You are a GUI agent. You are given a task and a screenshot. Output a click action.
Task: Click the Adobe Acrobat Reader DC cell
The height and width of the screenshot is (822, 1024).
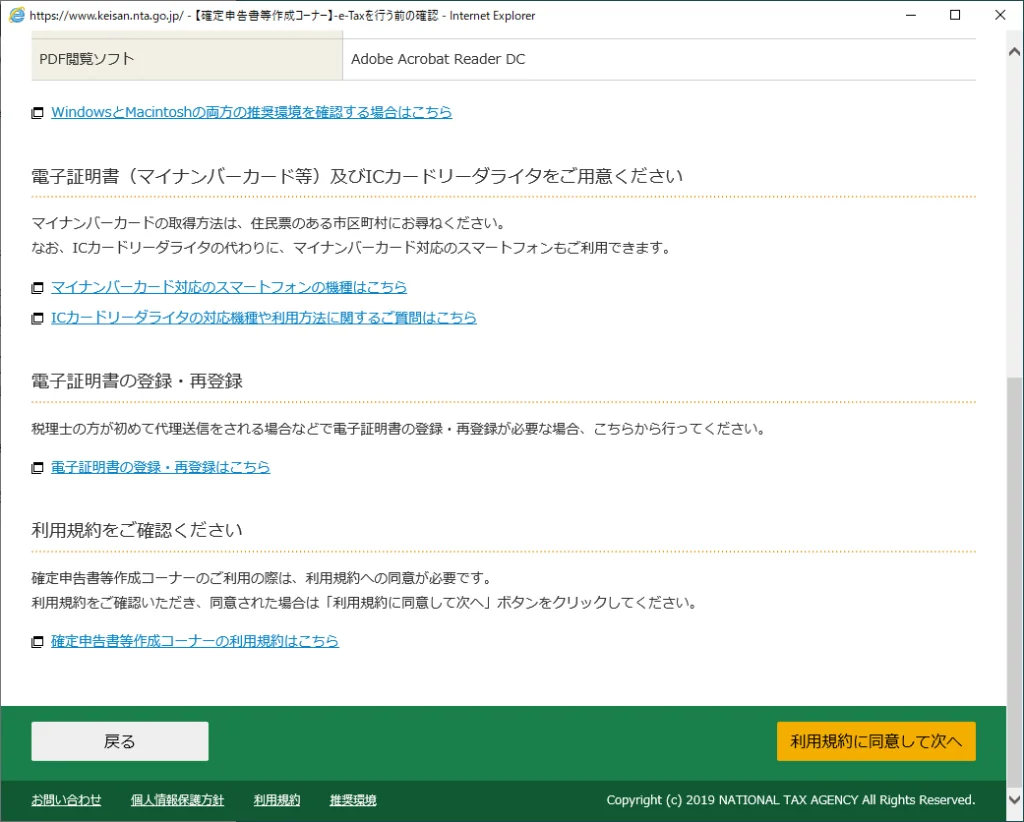click(x=660, y=59)
